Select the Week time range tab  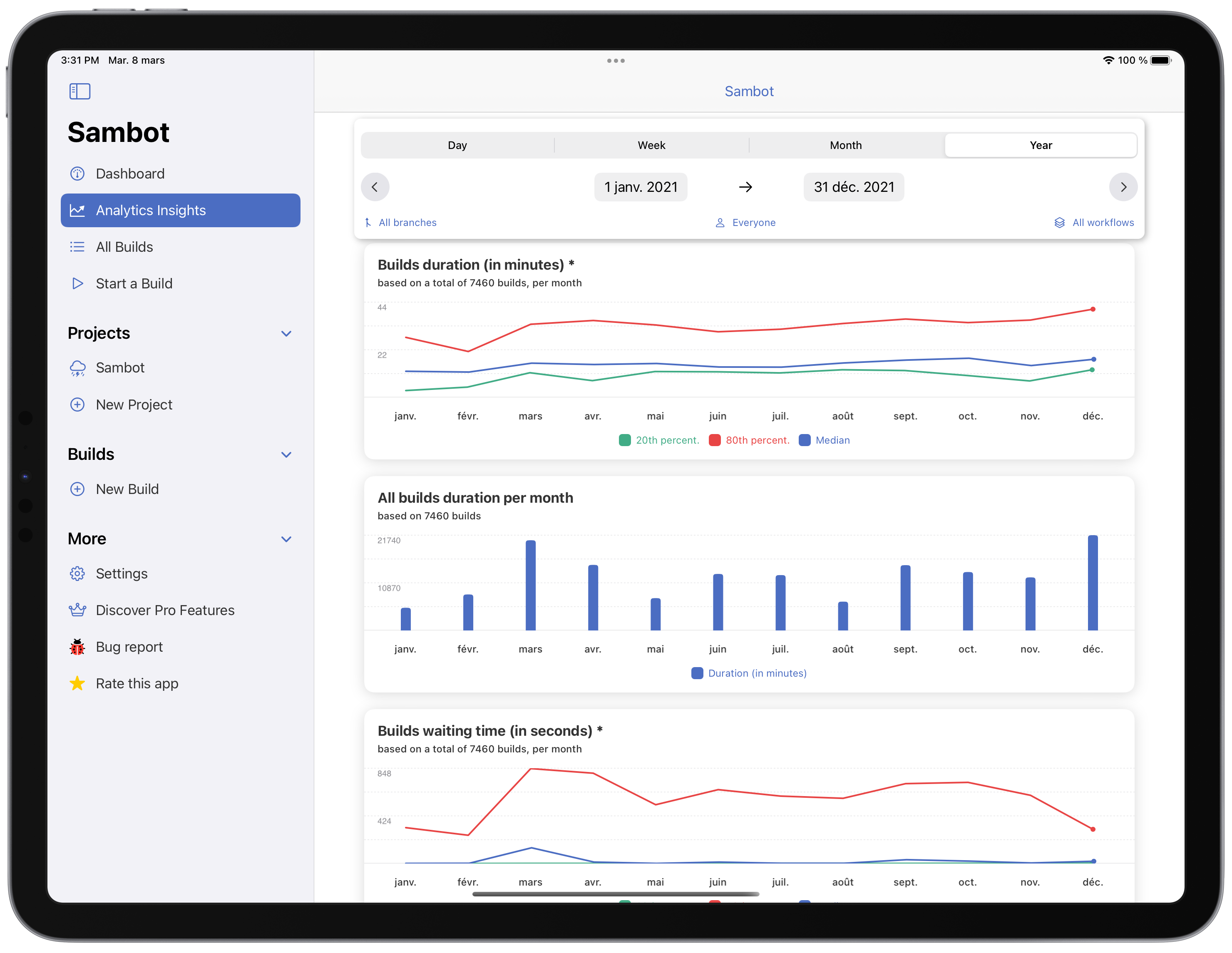pos(651,146)
